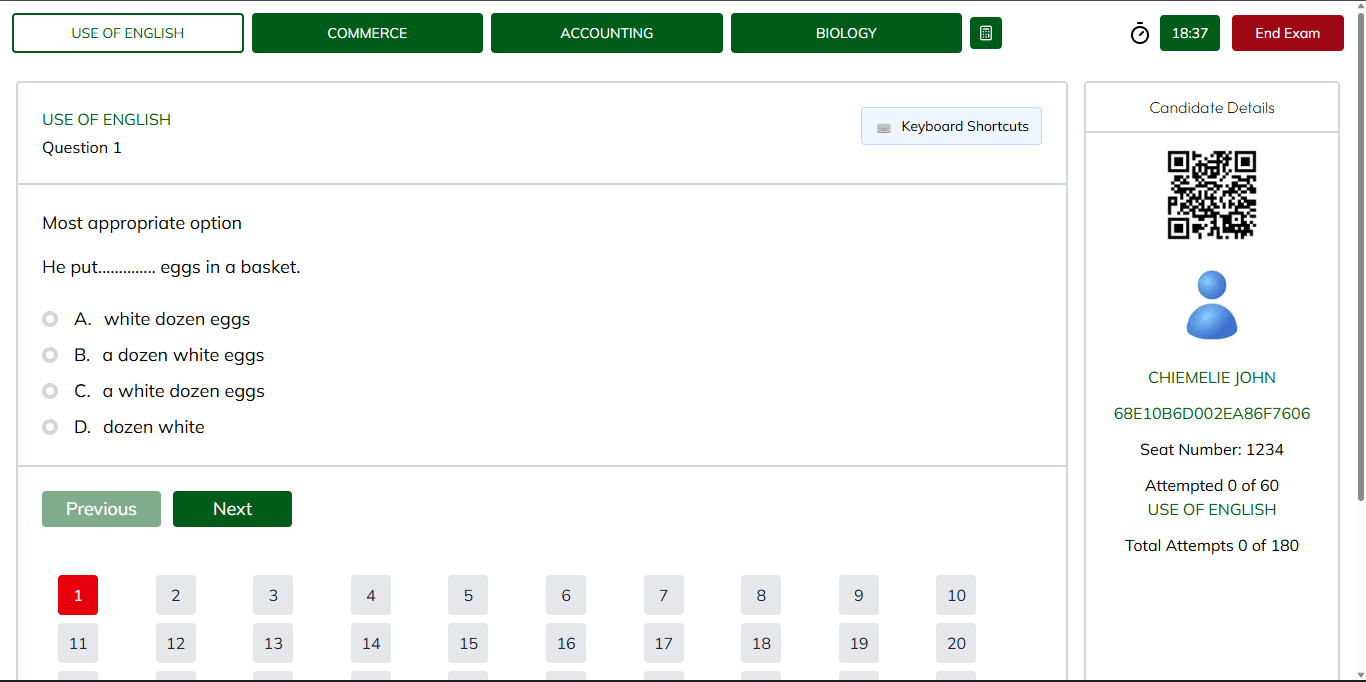The image size is (1366, 682).
Task: Click the candidate avatar icon
Action: click(x=1211, y=305)
